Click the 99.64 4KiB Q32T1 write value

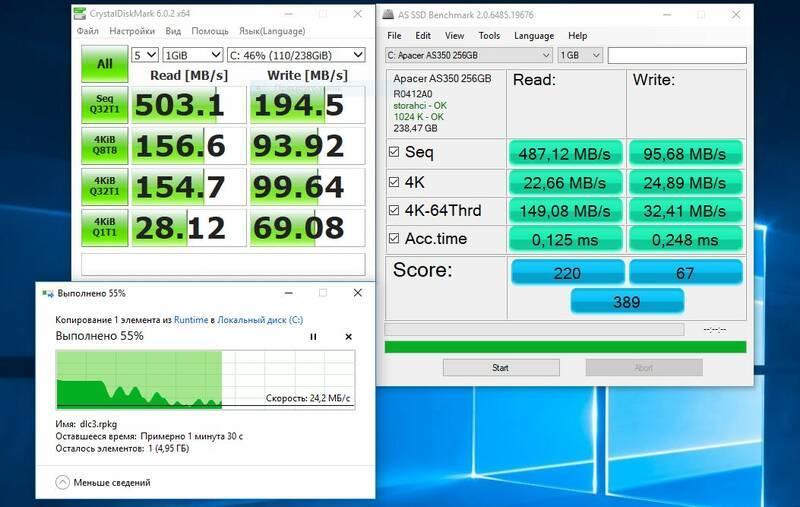(308, 187)
